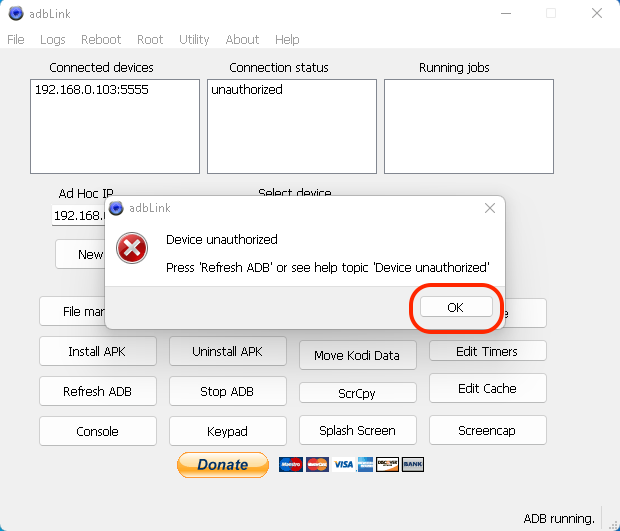The width and height of the screenshot is (620, 531).
Task: Click the adbLink icon in dialog title
Action: pos(116,208)
